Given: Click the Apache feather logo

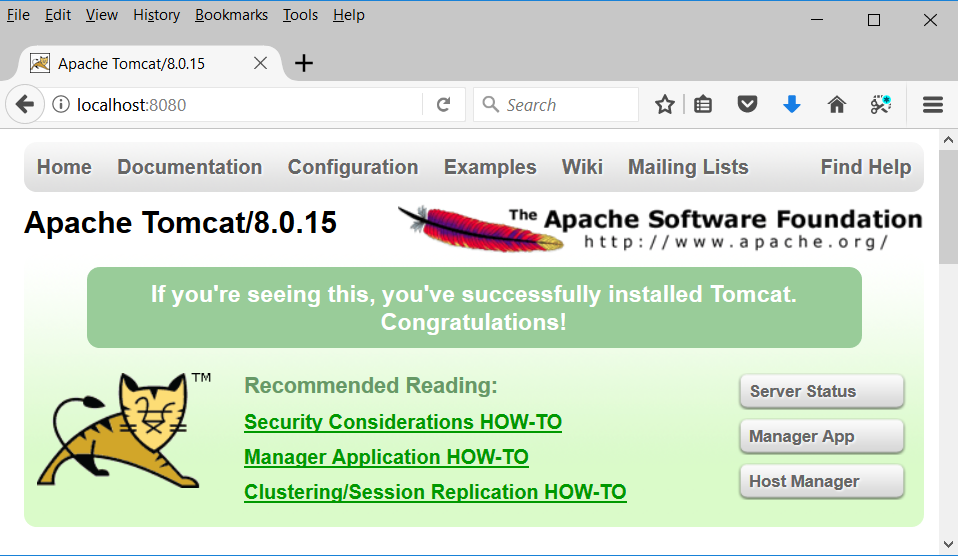Looking at the screenshot, I should pyautogui.click(x=481, y=229).
